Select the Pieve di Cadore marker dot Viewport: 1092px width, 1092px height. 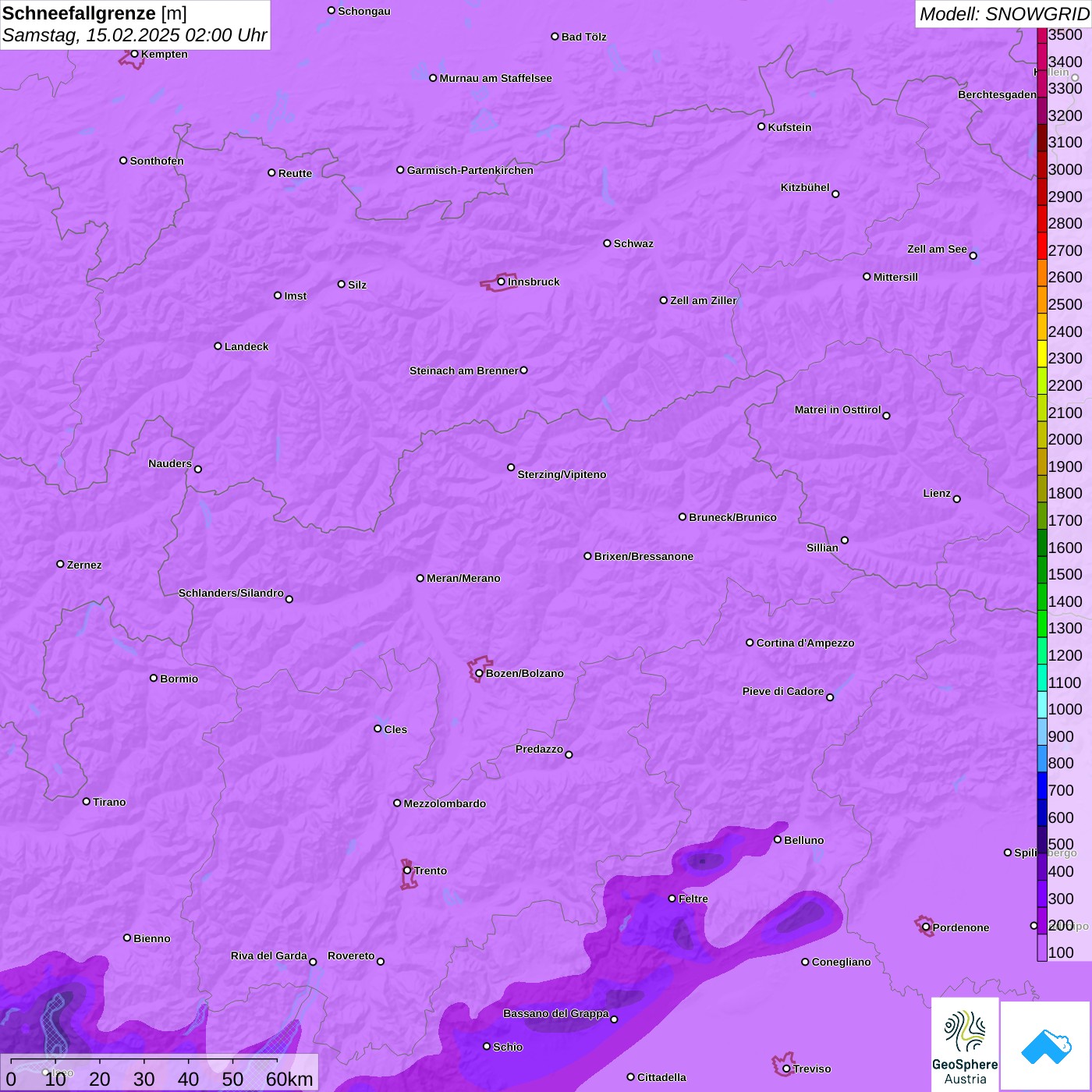click(x=830, y=697)
